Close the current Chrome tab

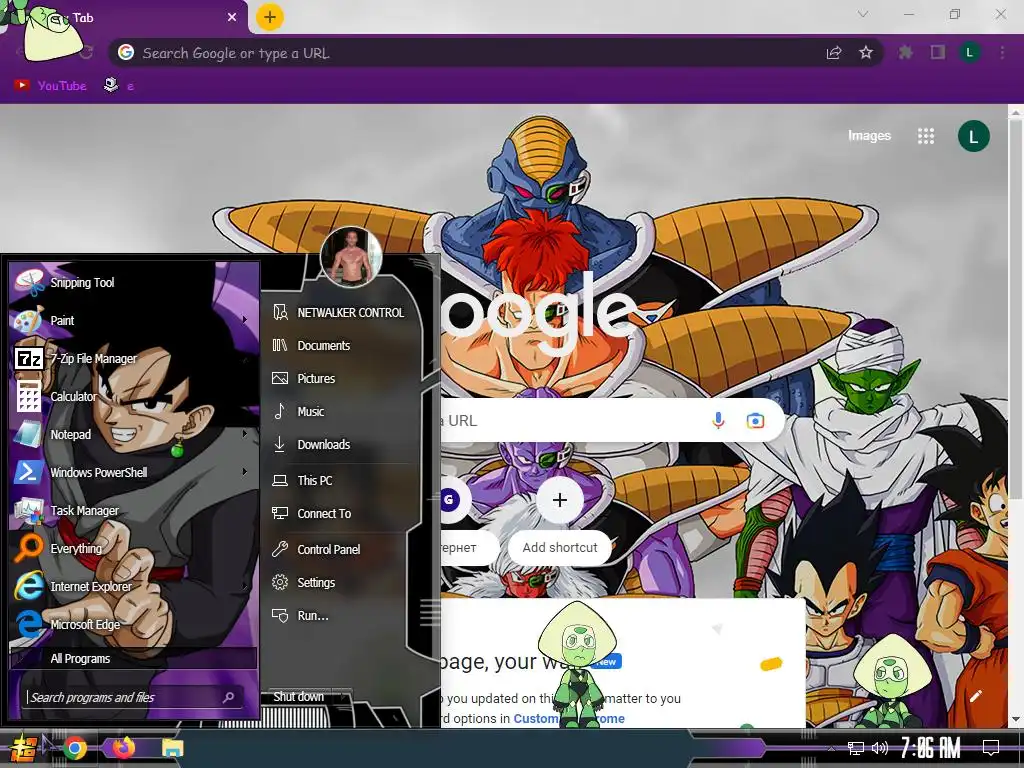coord(232,18)
